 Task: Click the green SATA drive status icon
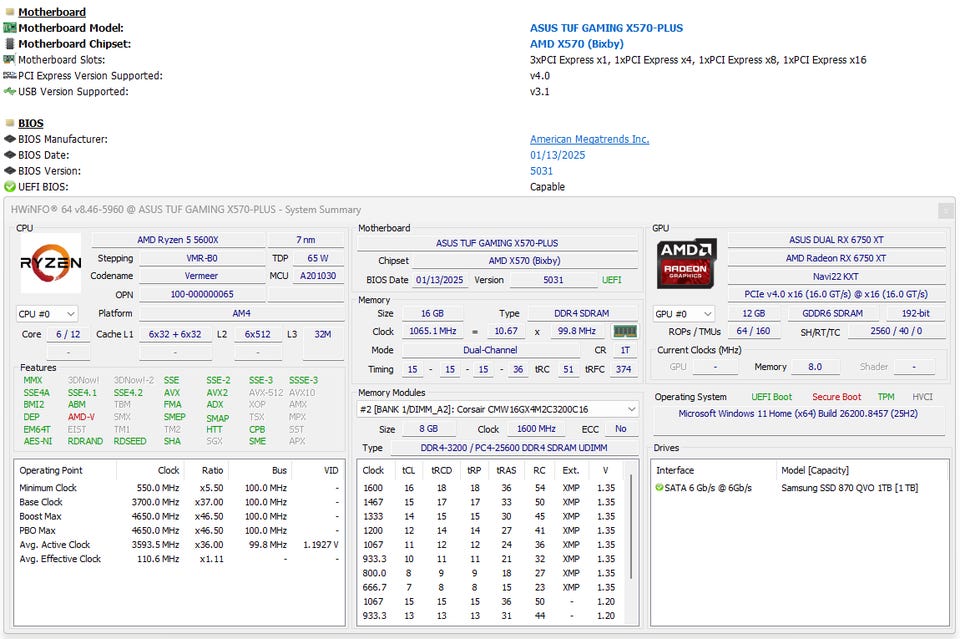coord(659,488)
